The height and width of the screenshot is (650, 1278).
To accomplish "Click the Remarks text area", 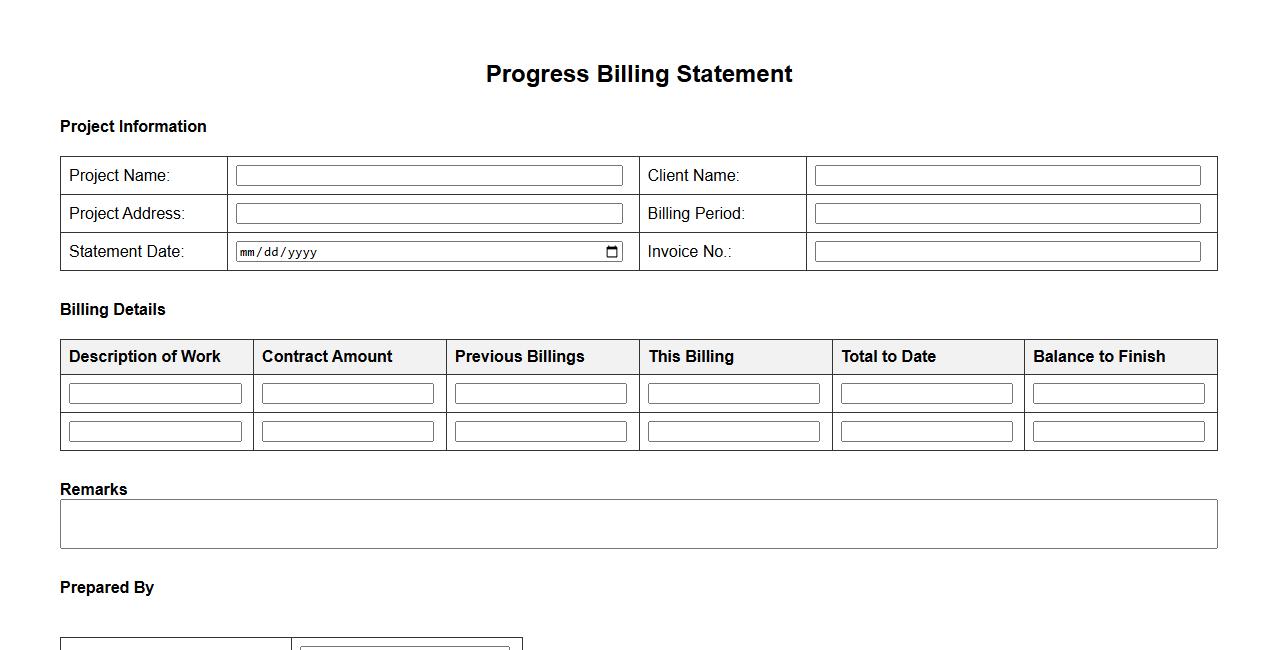I will (638, 524).
